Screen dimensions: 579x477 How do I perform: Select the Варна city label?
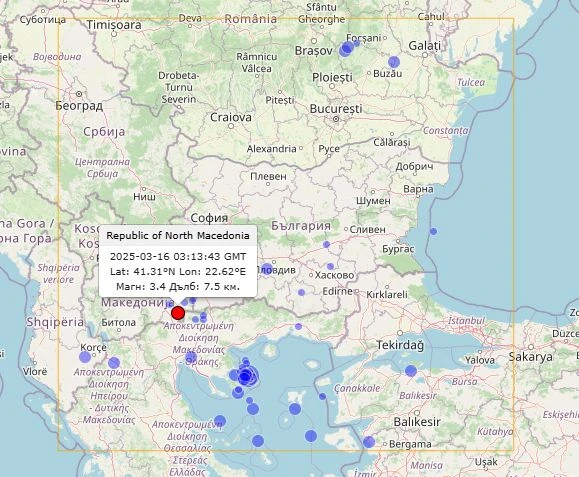point(418,189)
